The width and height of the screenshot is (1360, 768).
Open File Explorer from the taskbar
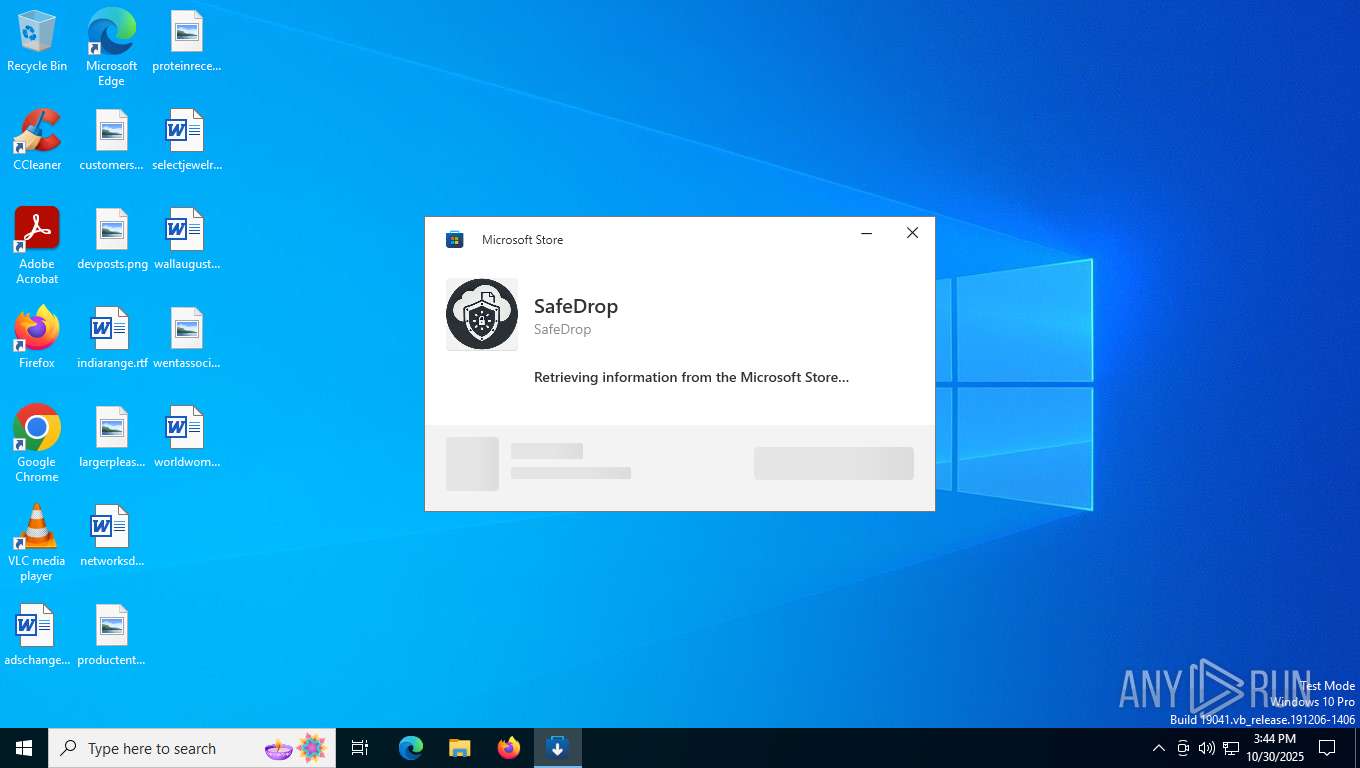coord(459,748)
